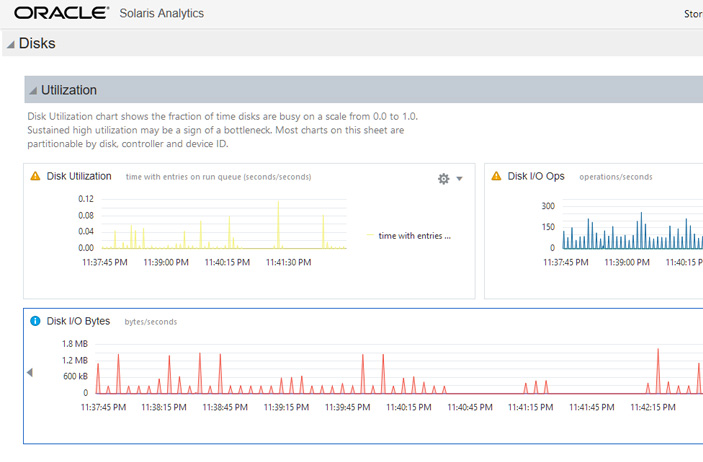Click the Disk I/O Bytes info icon
Screen dimensions: 703x462
pyautogui.click(x=35, y=321)
